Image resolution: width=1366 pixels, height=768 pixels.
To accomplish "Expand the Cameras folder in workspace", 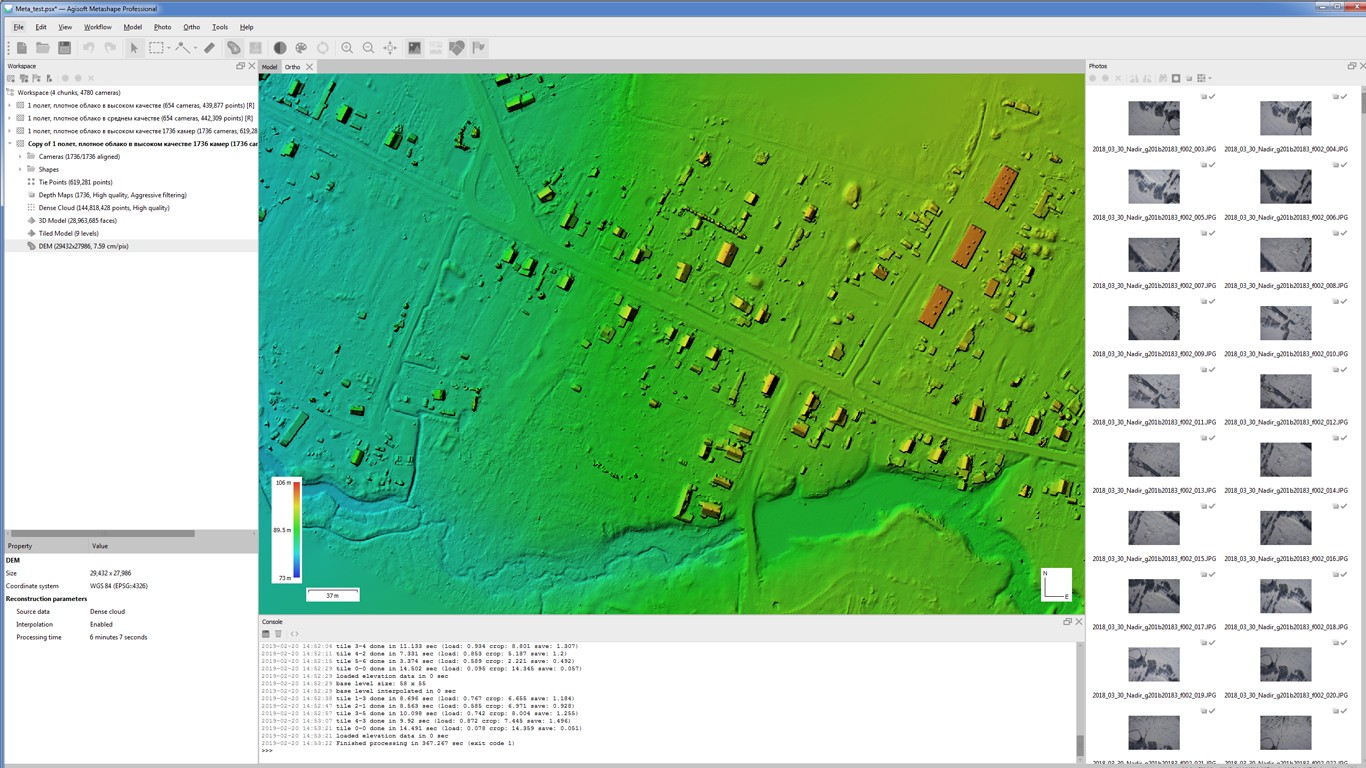I will [20, 157].
